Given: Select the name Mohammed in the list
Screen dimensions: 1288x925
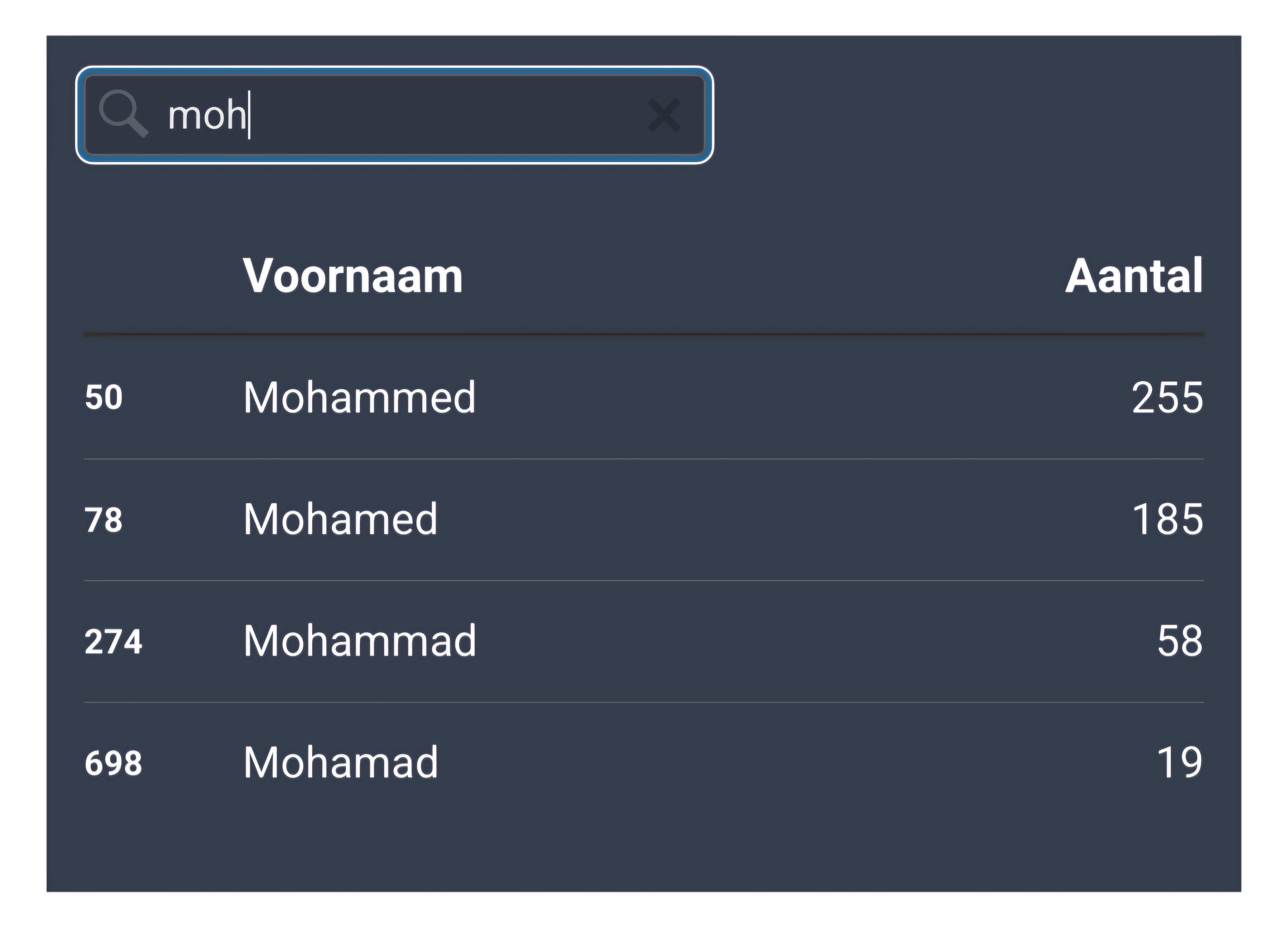Looking at the screenshot, I should coord(359,397).
